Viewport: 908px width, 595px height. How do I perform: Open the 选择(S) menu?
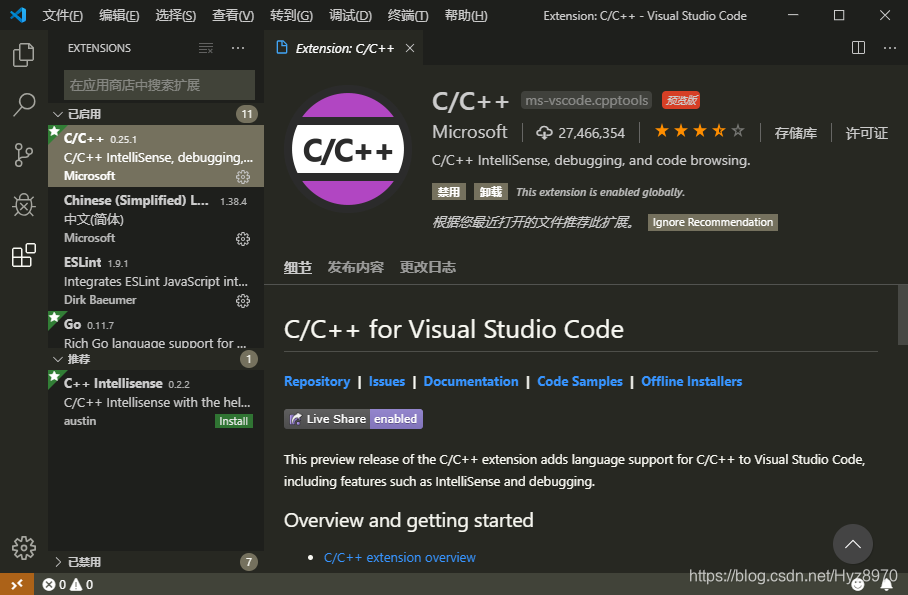click(175, 16)
